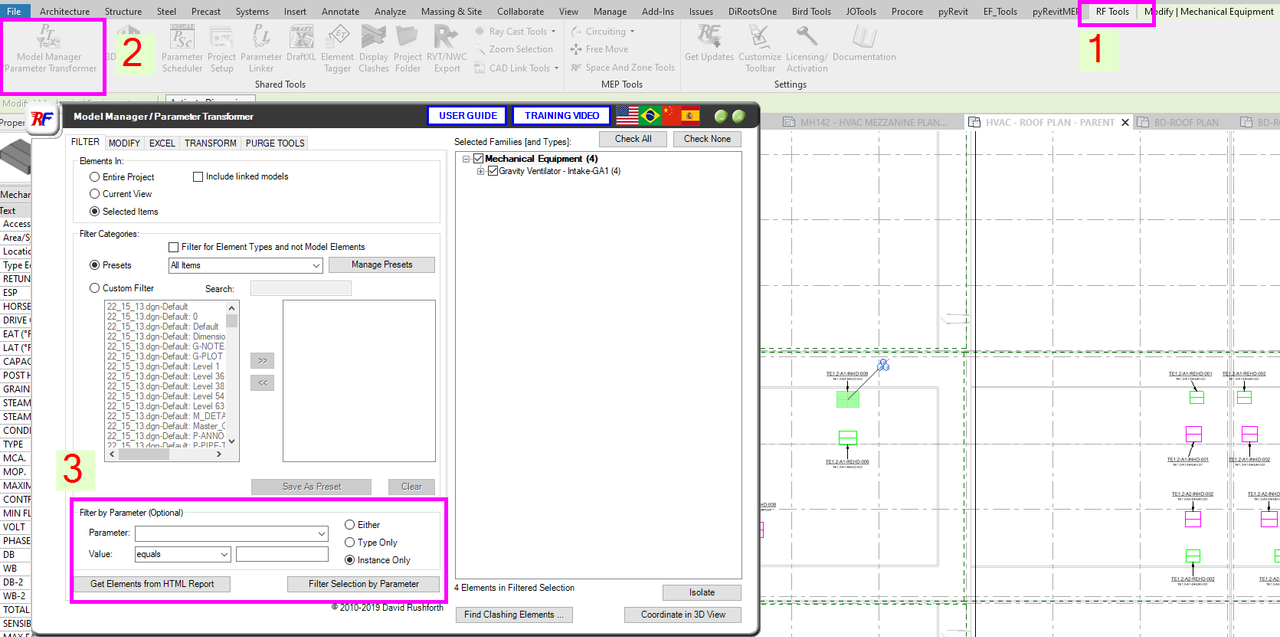Open Licensing/Activation settings
This screenshot has width=1280, height=637.
[807, 48]
